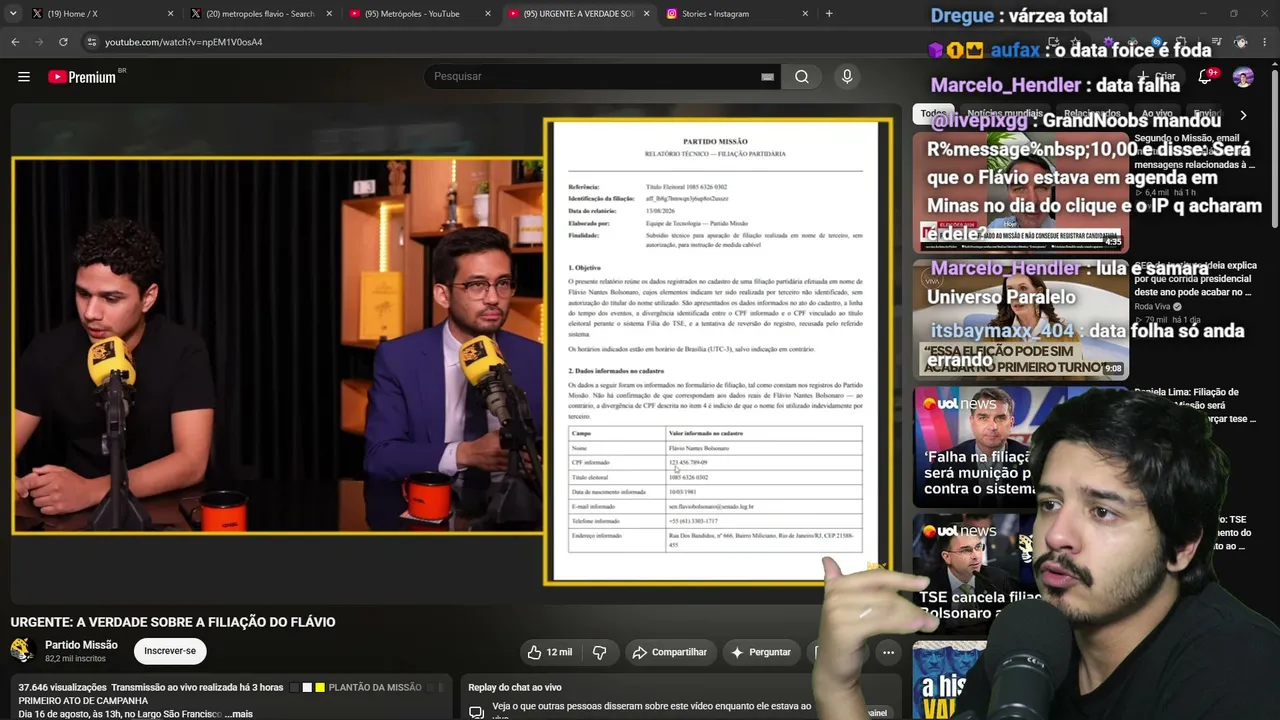
Task: Click the video title "URGENTE: A VERDADE SOBRE A FILIAÇÃO DO FLÁVIO"
Action: (x=173, y=622)
